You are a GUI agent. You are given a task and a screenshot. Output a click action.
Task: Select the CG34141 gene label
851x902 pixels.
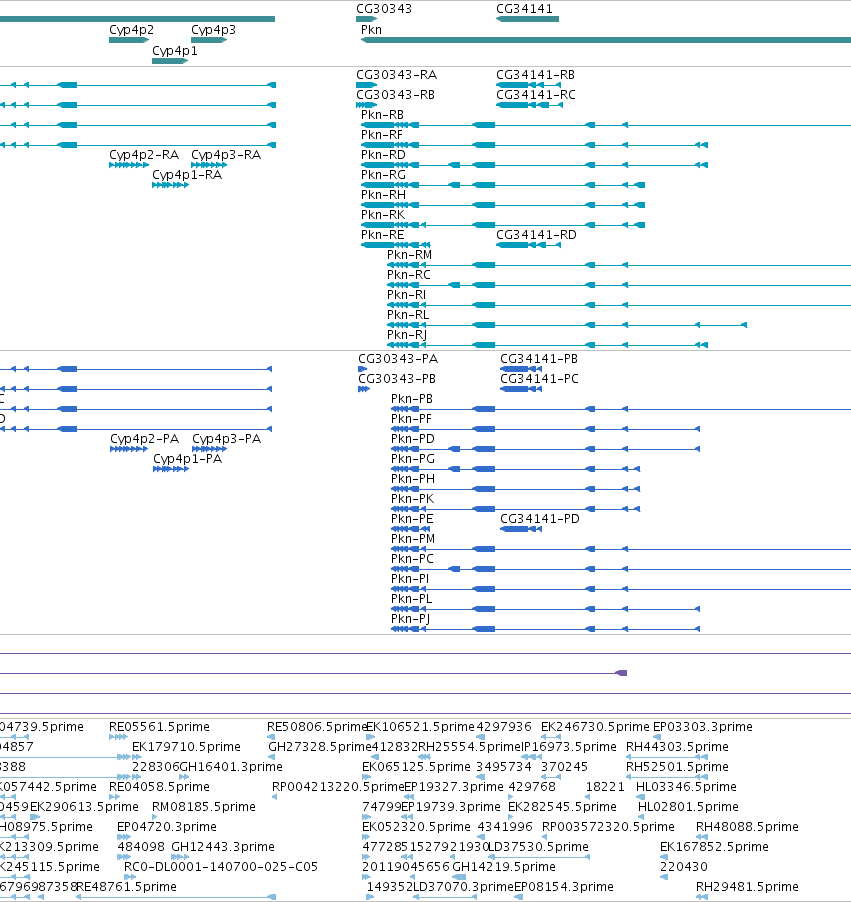tap(524, 9)
